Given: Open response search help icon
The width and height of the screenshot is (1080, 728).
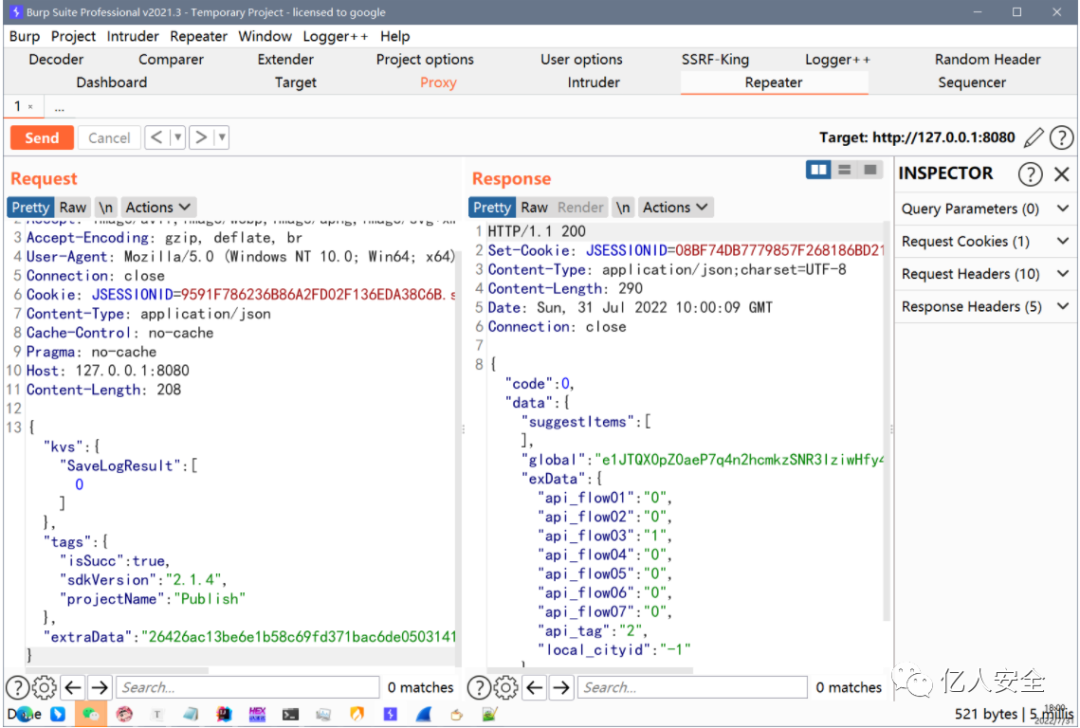Looking at the screenshot, I should [479, 687].
